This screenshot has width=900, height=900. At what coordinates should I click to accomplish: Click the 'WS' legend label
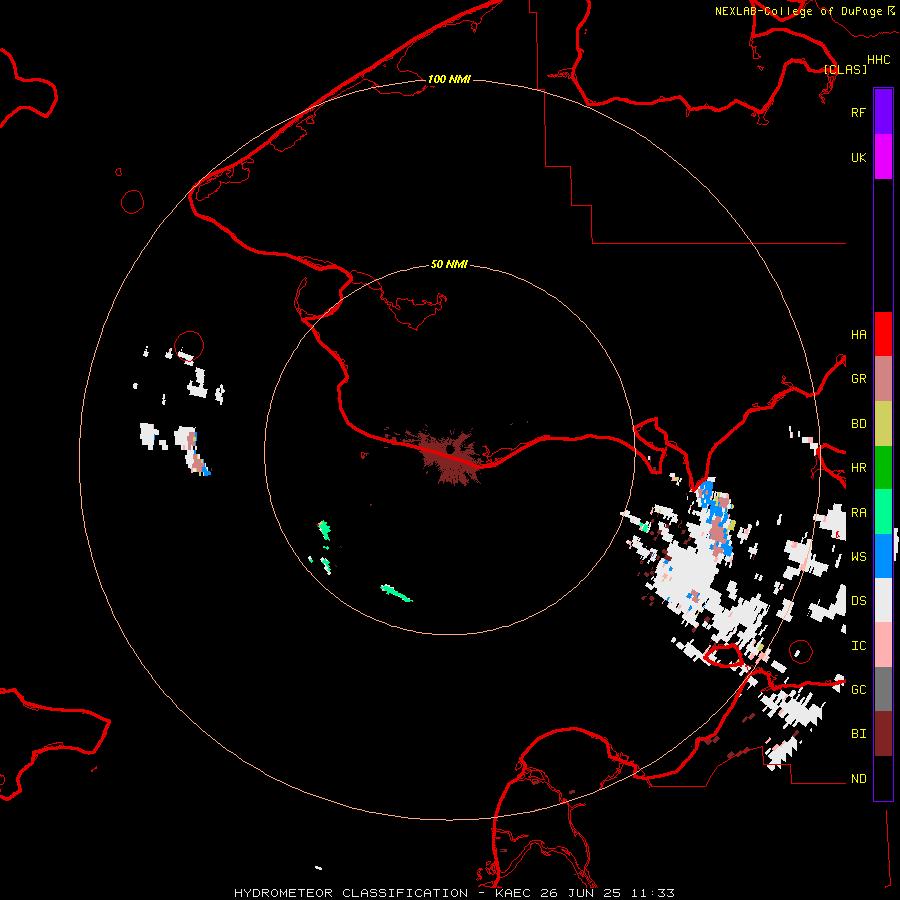(858, 557)
